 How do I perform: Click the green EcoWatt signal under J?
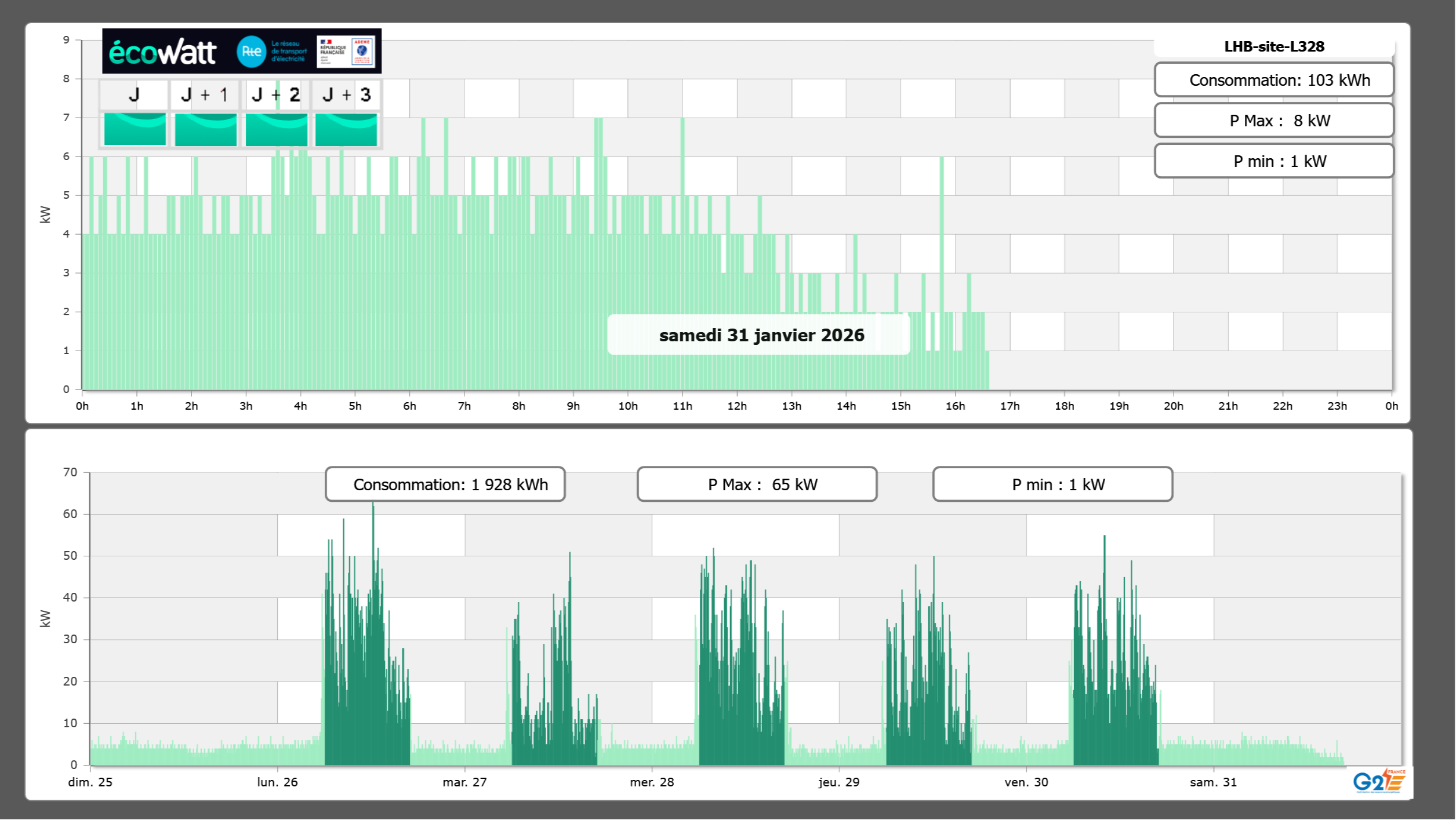point(135,129)
